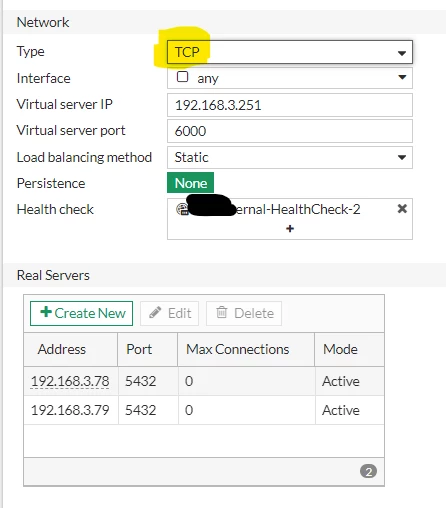
Task: Click the health check globe icon
Action: (182, 209)
